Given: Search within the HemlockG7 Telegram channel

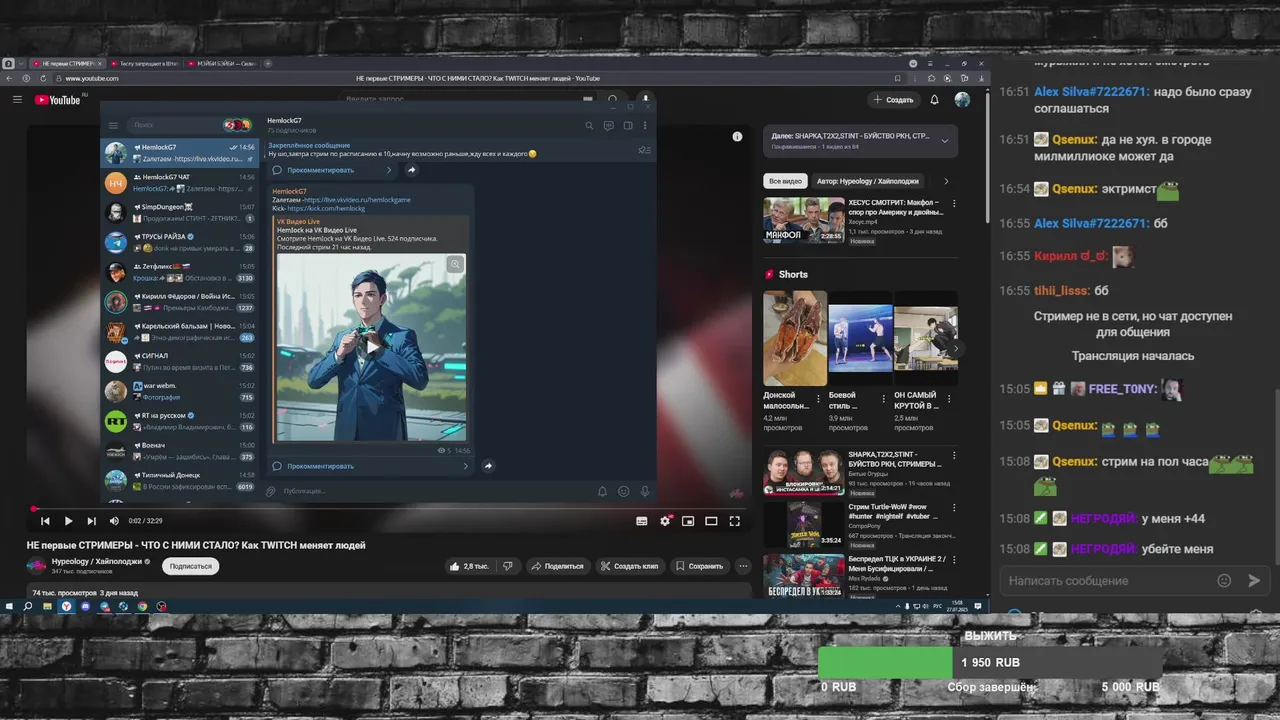Looking at the screenshot, I should pyautogui.click(x=589, y=126).
